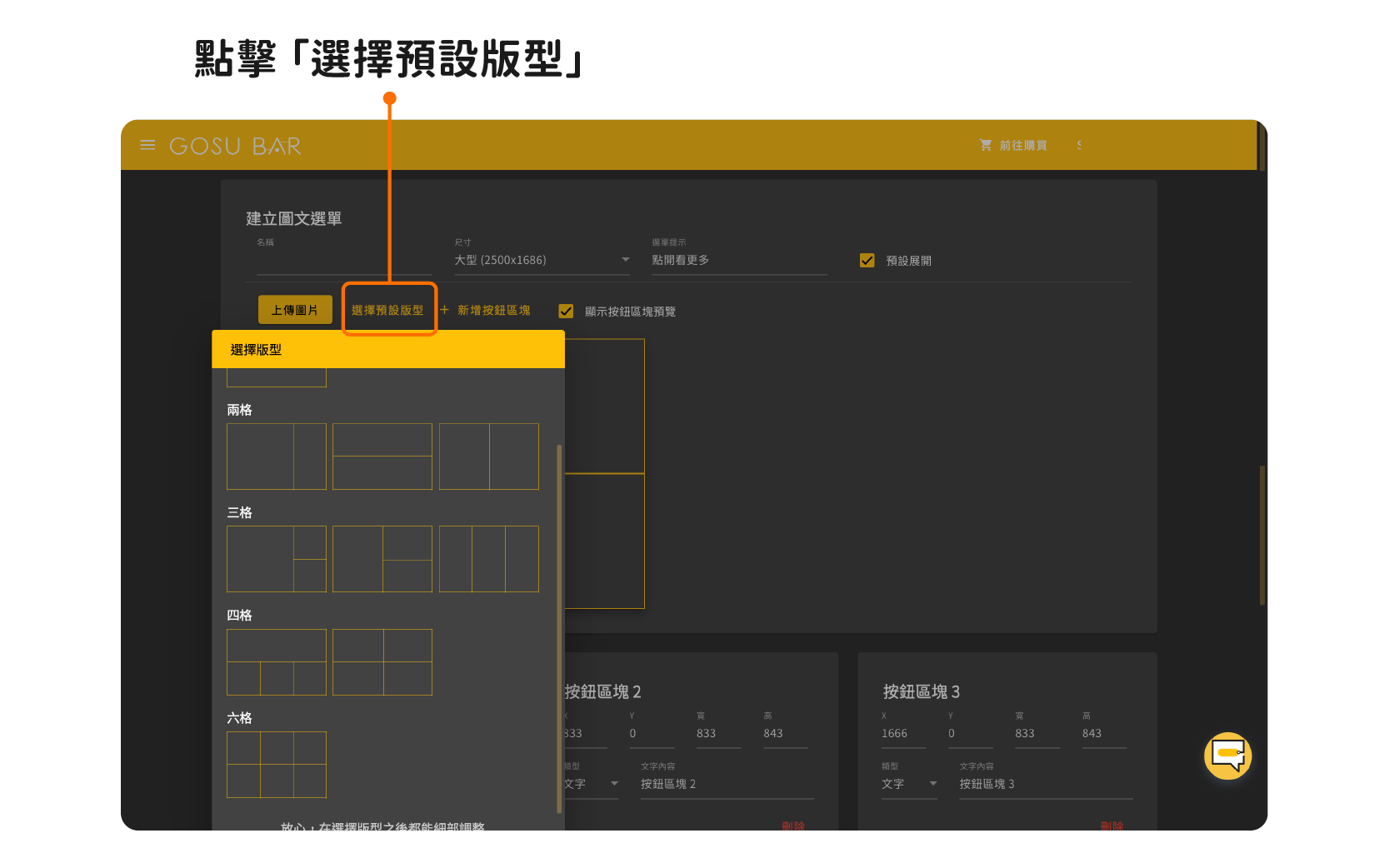Open the 類型 dropdown in 按鈕區塊 3
The image size is (1389, 868).
pos(909,784)
